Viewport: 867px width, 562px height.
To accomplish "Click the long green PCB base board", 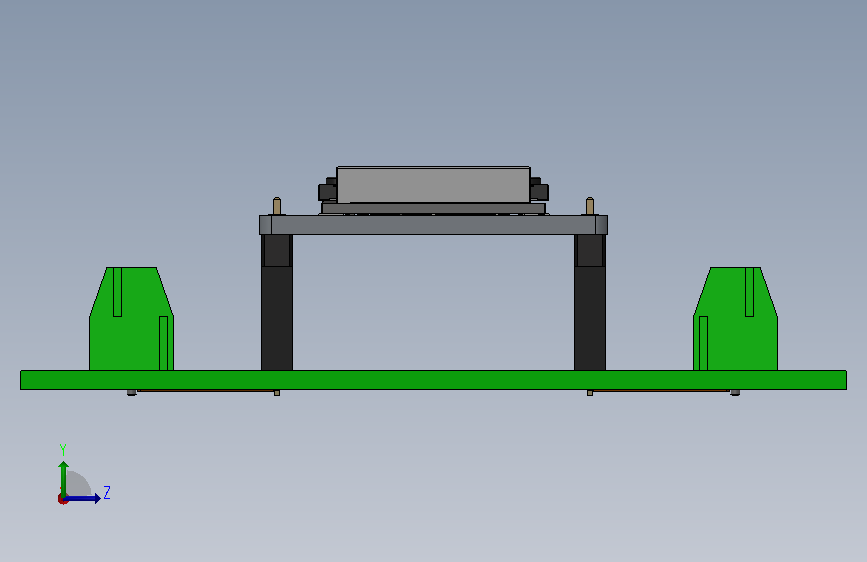I will click(x=434, y=380).
